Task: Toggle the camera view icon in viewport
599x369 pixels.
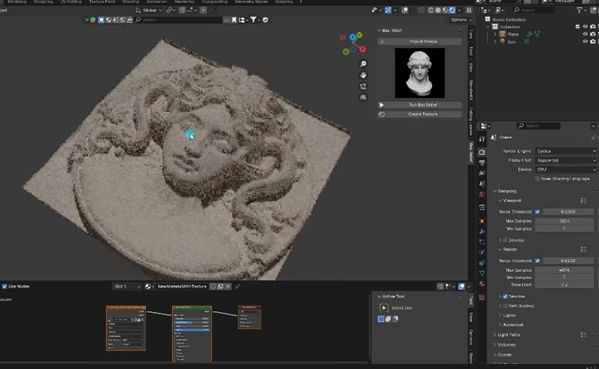Action: pyautogui.click(x=363, y=86)
